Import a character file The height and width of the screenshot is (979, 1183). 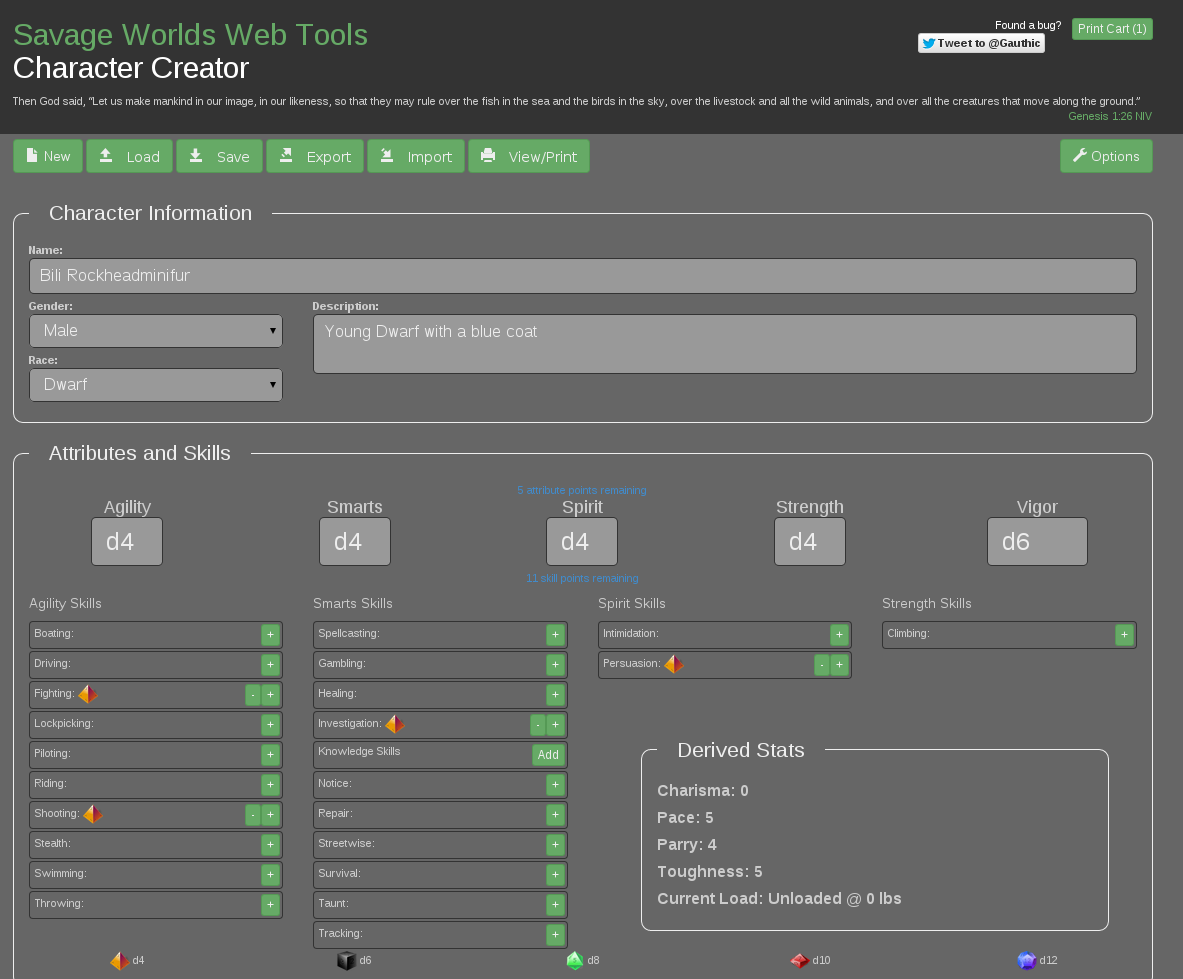point(416,156)
